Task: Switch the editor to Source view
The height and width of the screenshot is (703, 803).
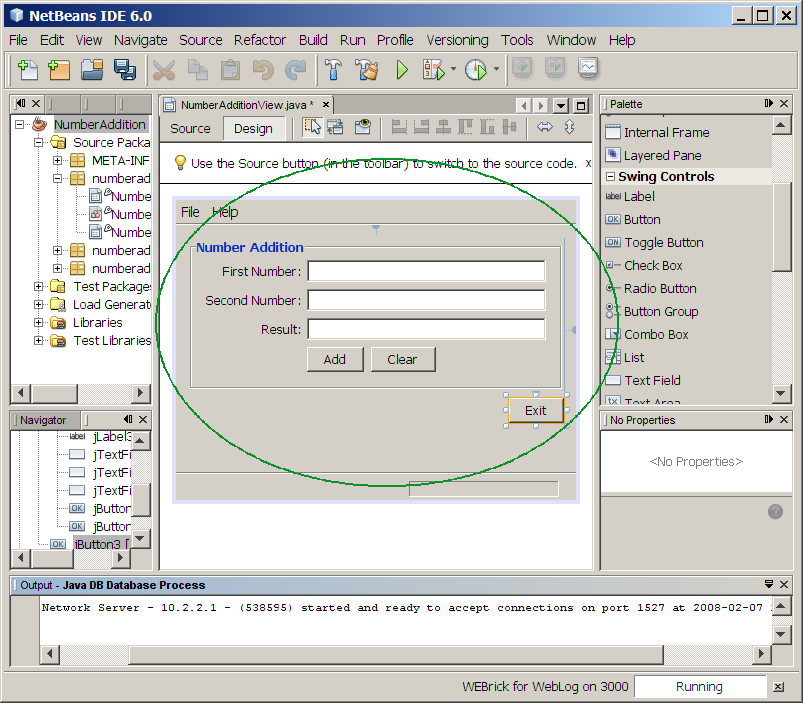Action: (x=191, y=129)
